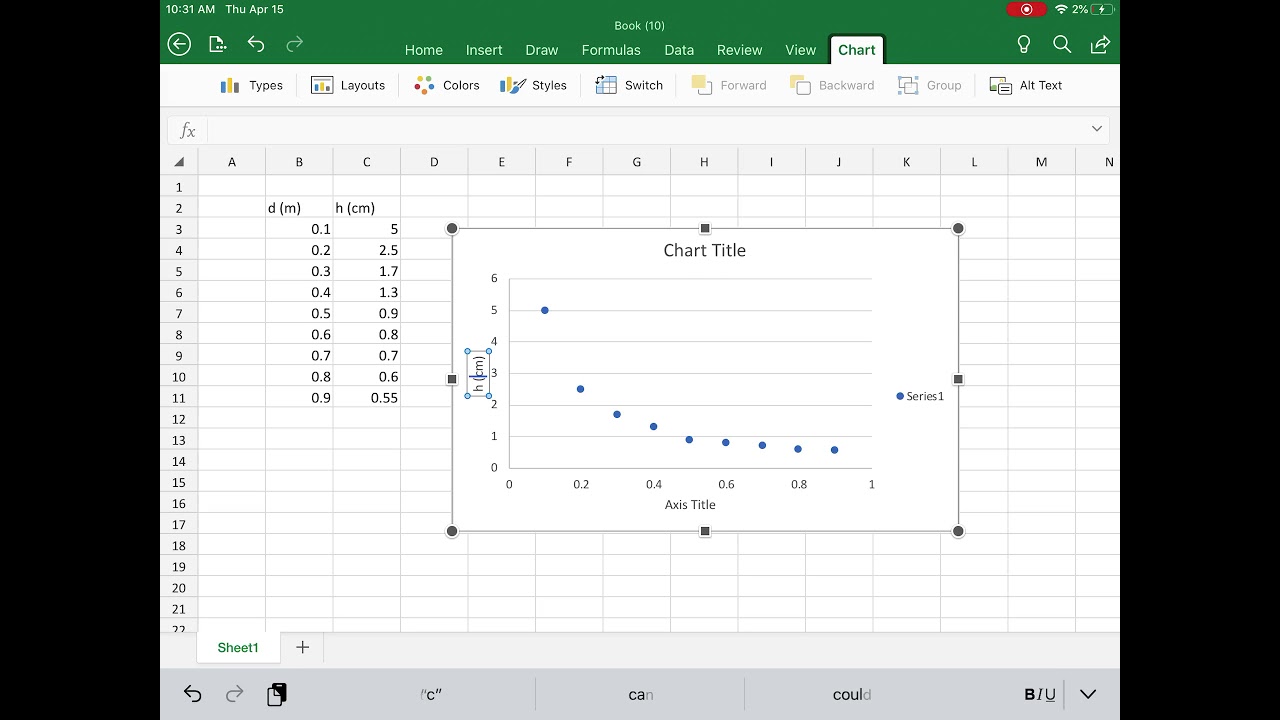Switch to the View tab
Screen dimensions: 1280x720
click(801, 50)
